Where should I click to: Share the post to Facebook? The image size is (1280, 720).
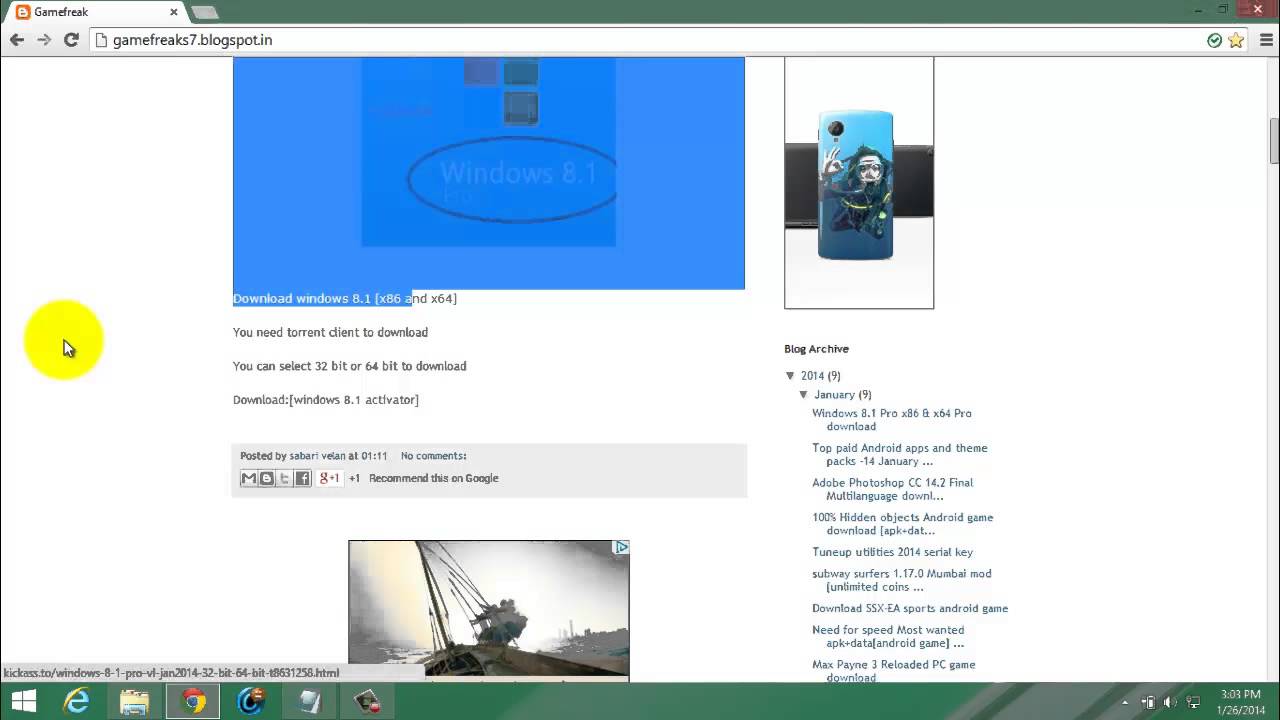click(x=303, y=478)
